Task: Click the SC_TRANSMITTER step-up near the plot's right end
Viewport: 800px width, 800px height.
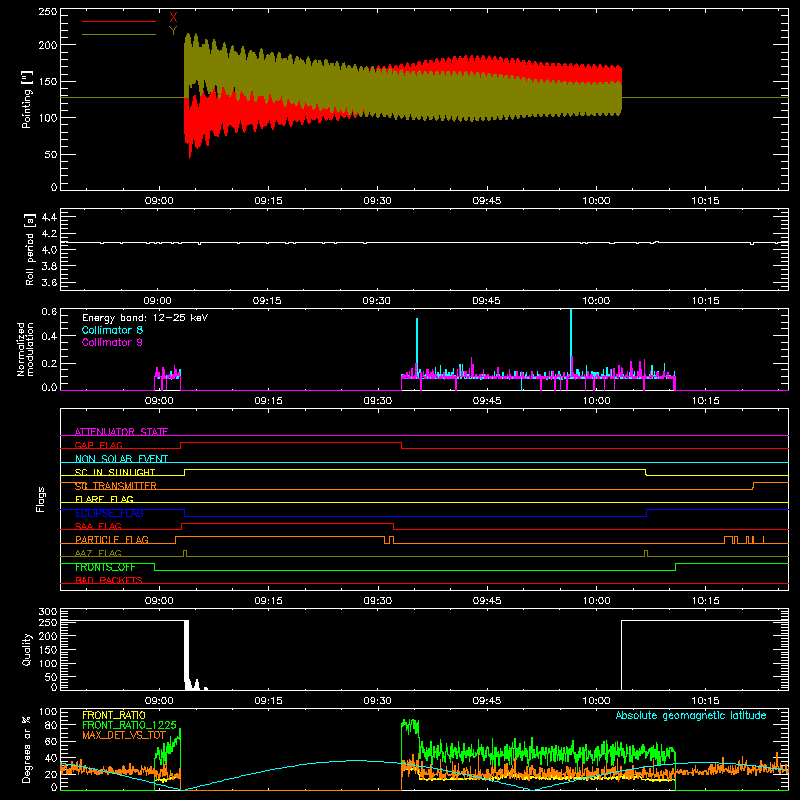Action: (754, 486)
